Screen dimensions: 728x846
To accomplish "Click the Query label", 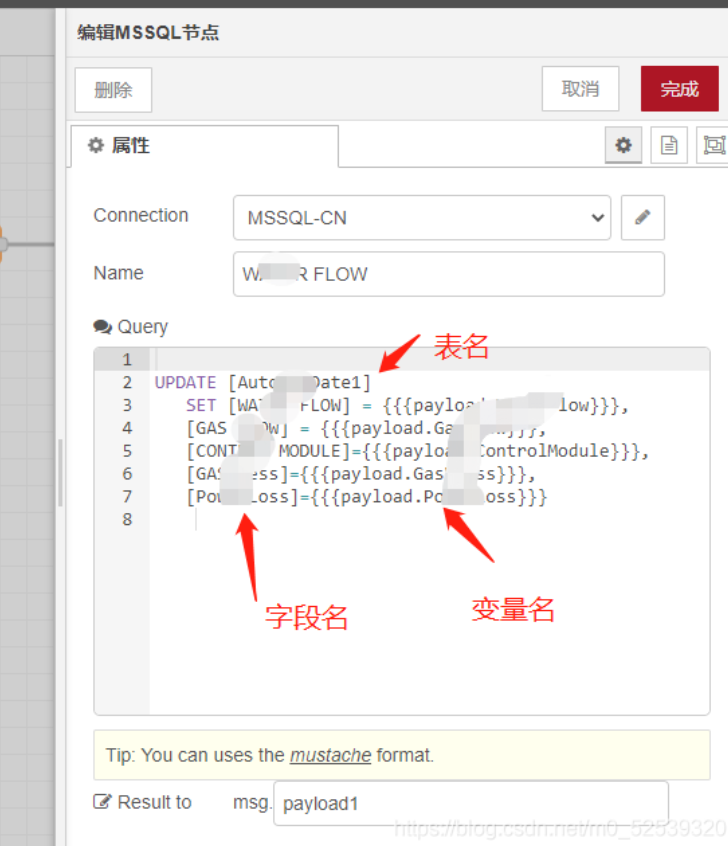I will [142, 327].
